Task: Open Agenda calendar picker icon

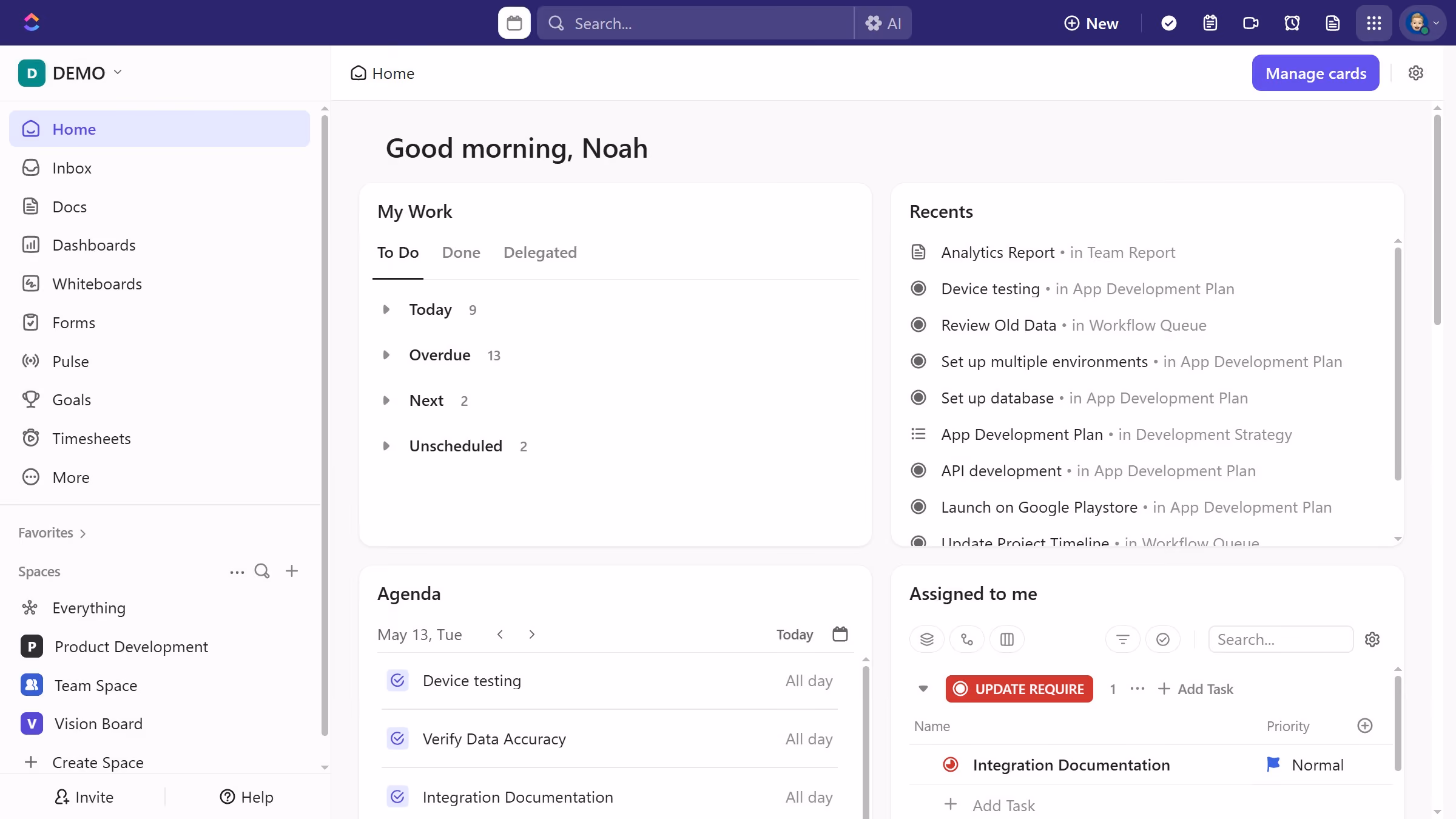Action: coord(840,634)
